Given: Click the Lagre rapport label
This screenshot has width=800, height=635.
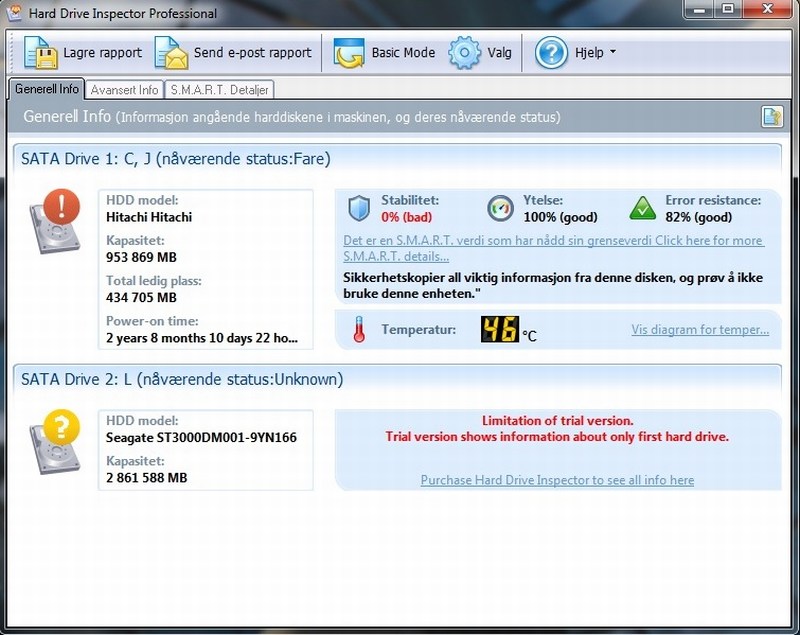Looking at the screenshot, I should (x=103, y=53).
